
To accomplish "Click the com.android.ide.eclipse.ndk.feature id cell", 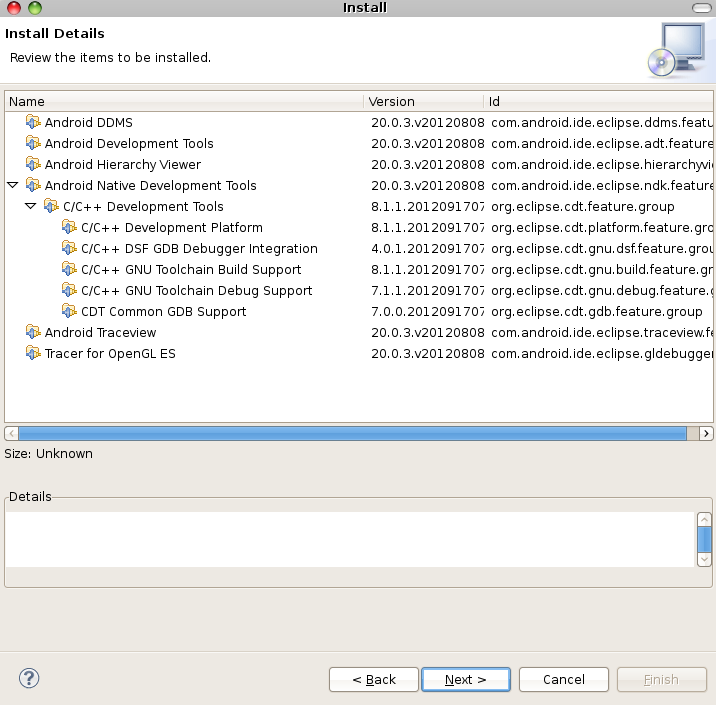I will coord(602,185).
